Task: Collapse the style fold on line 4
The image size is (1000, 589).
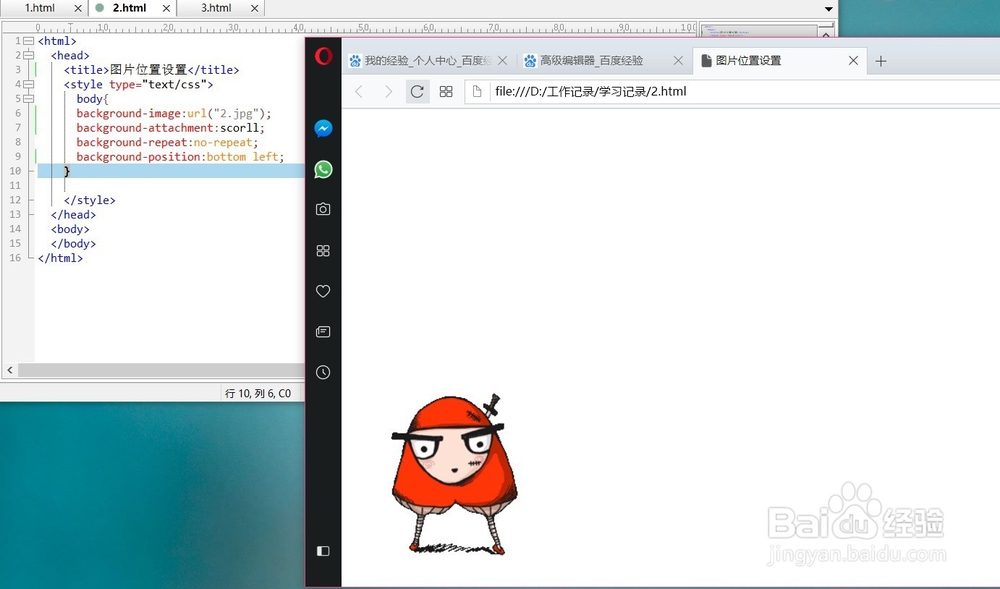Action: pyautogui.click(x=29, y=84)
